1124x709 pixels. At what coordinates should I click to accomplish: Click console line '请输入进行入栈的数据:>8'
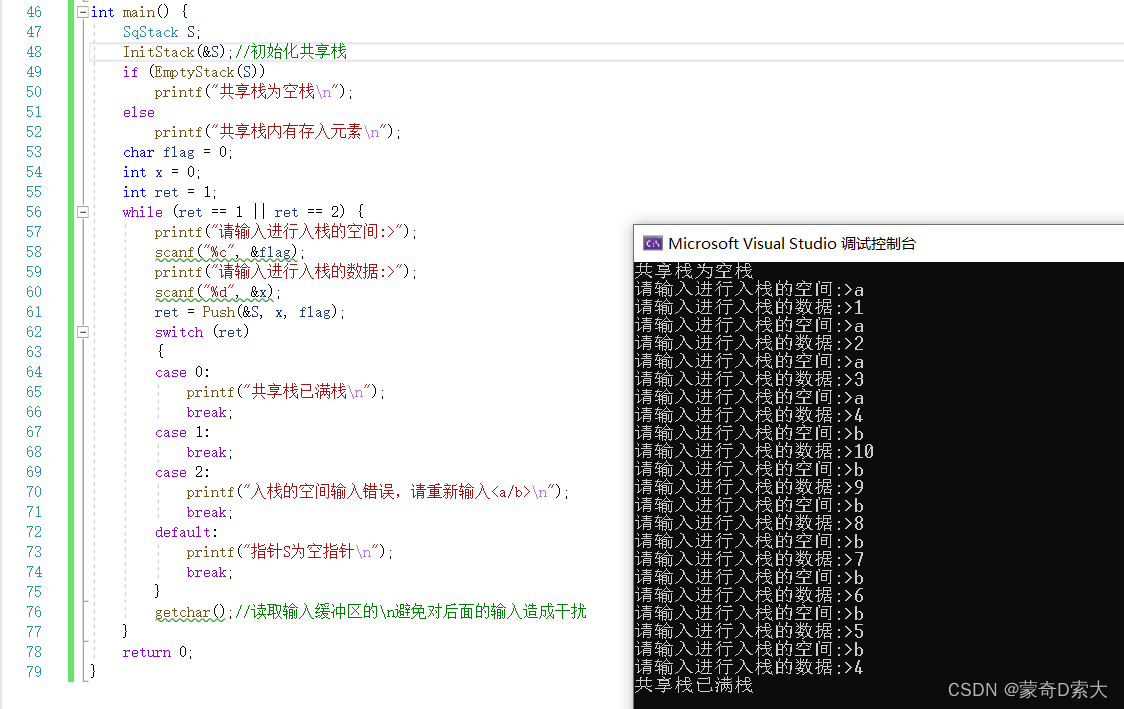[749, 523]
